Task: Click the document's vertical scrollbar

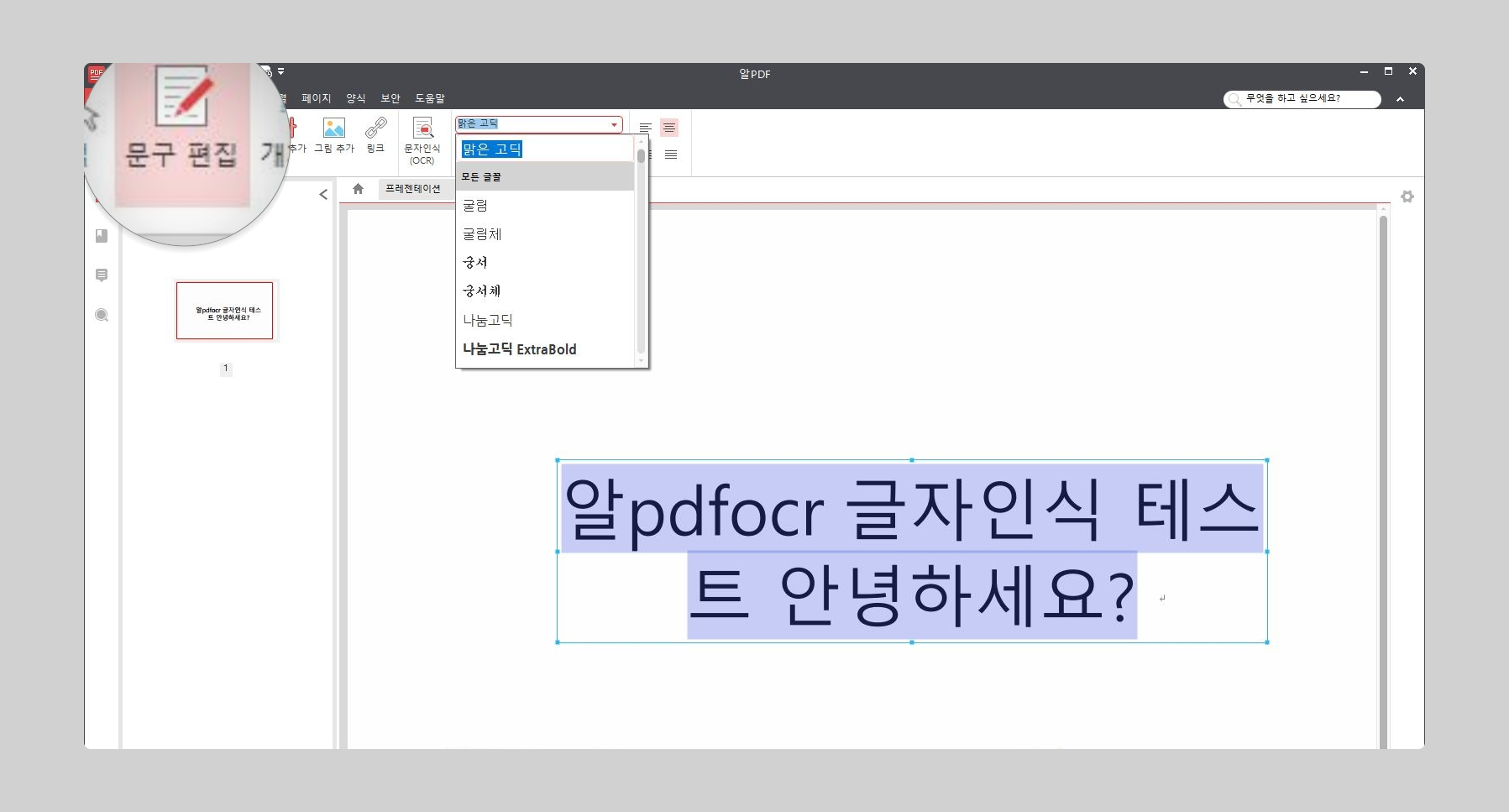Action: pyautogui.click(x=1383, y=481)
